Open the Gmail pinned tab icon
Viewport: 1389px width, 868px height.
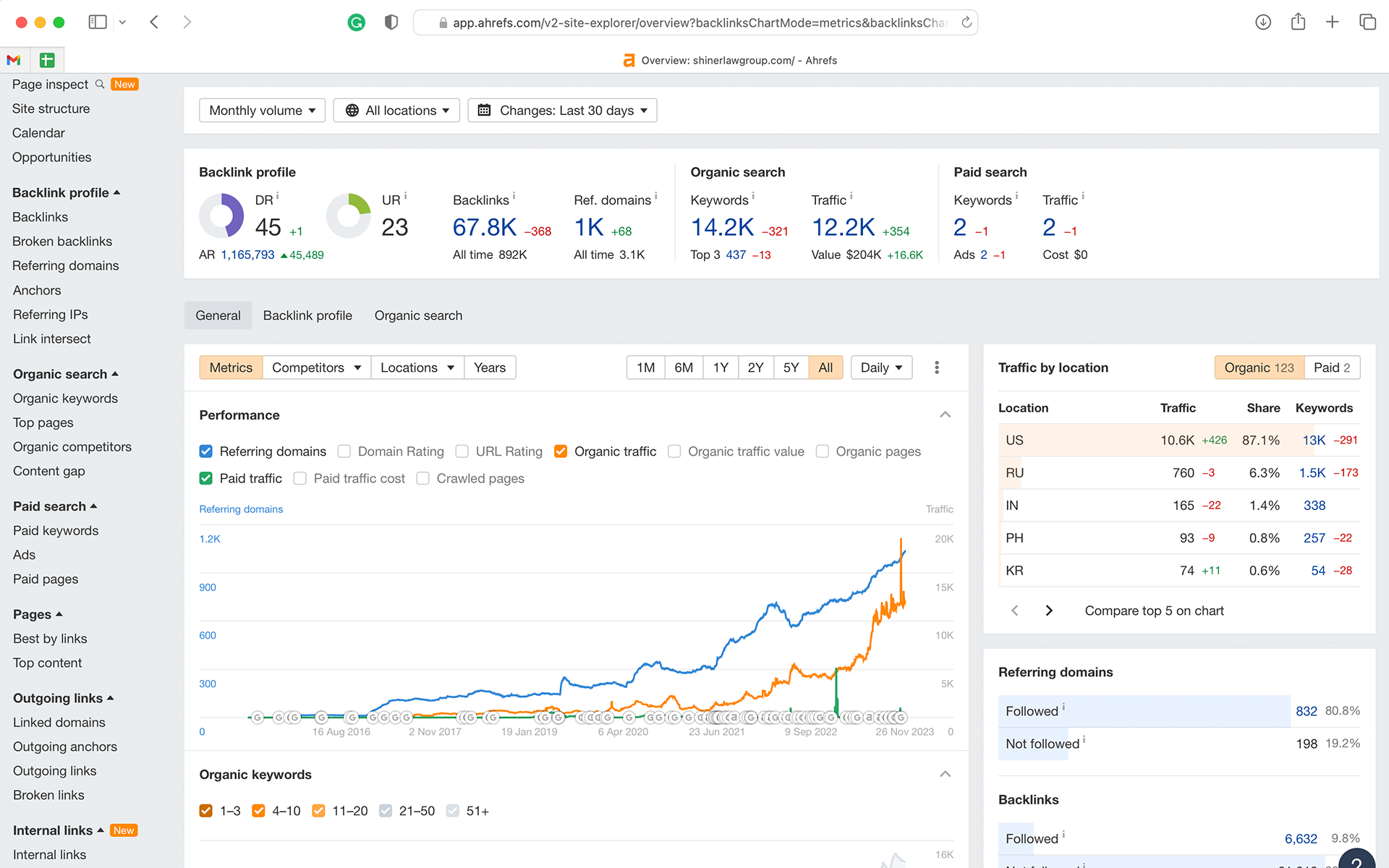click(x=14, y=60)
